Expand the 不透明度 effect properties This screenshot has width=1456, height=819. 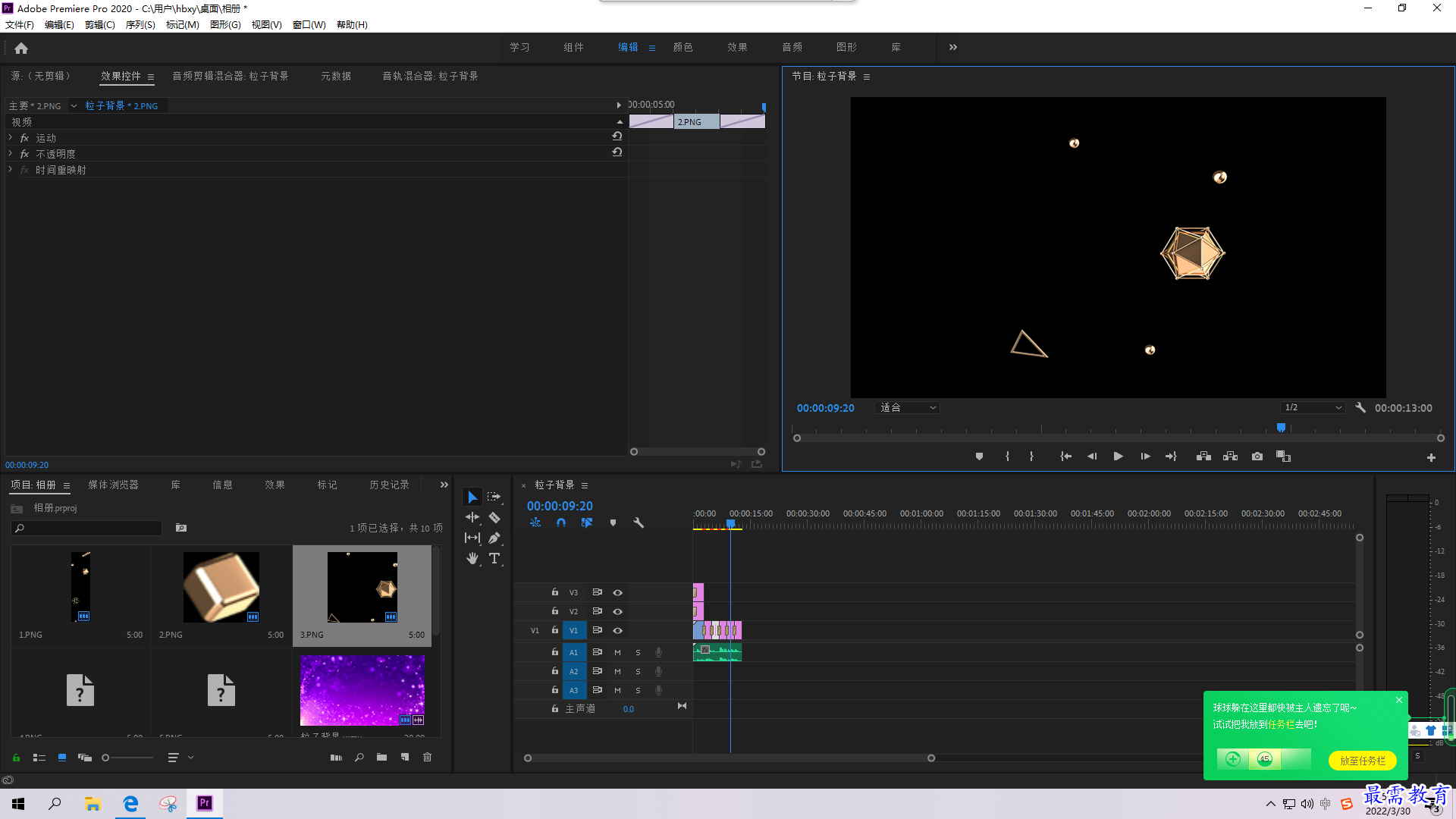point(11,154)
